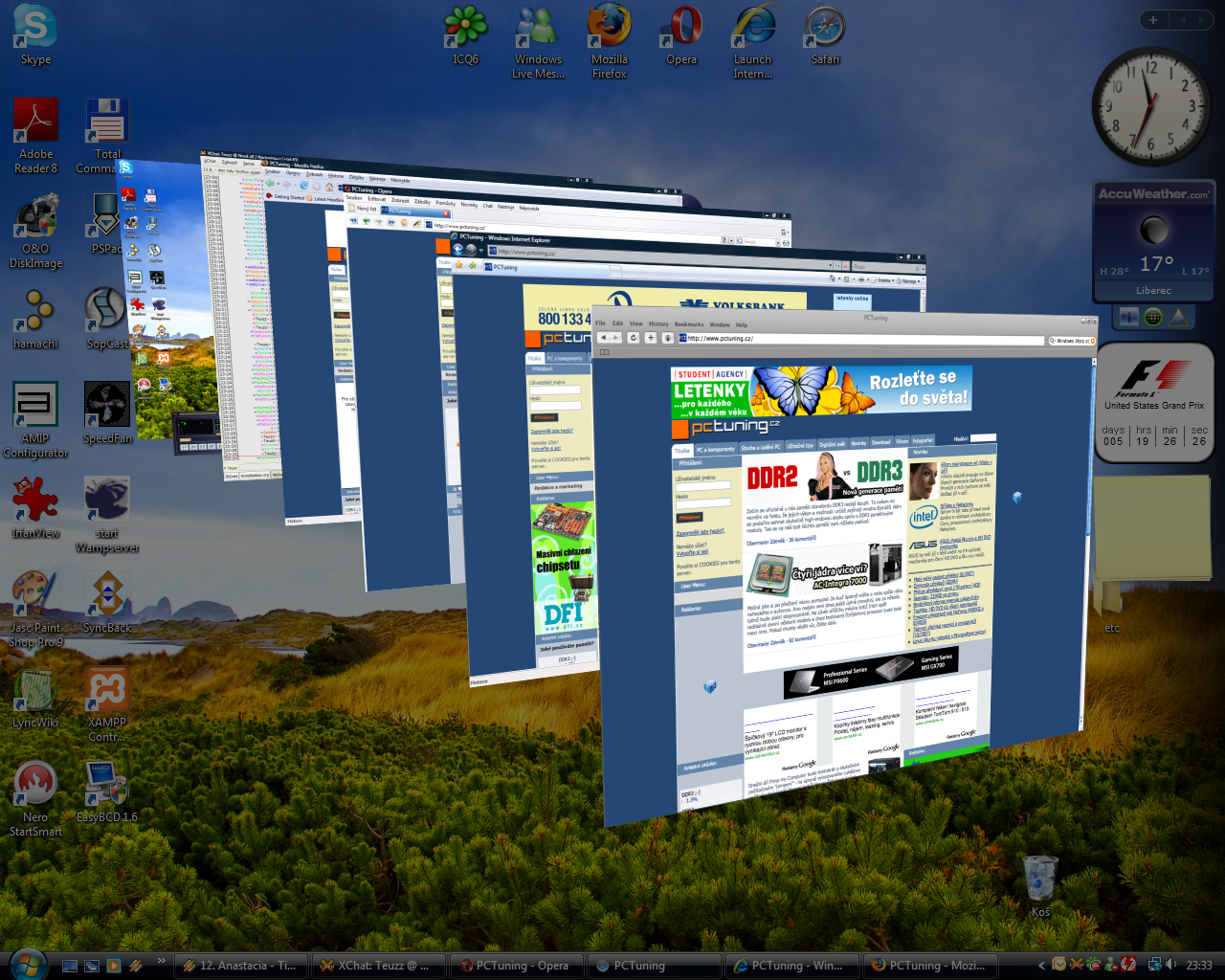Select Fórum tab on pctuning page
This screenshot has height=980, width=1225.
tap(902, 441)
